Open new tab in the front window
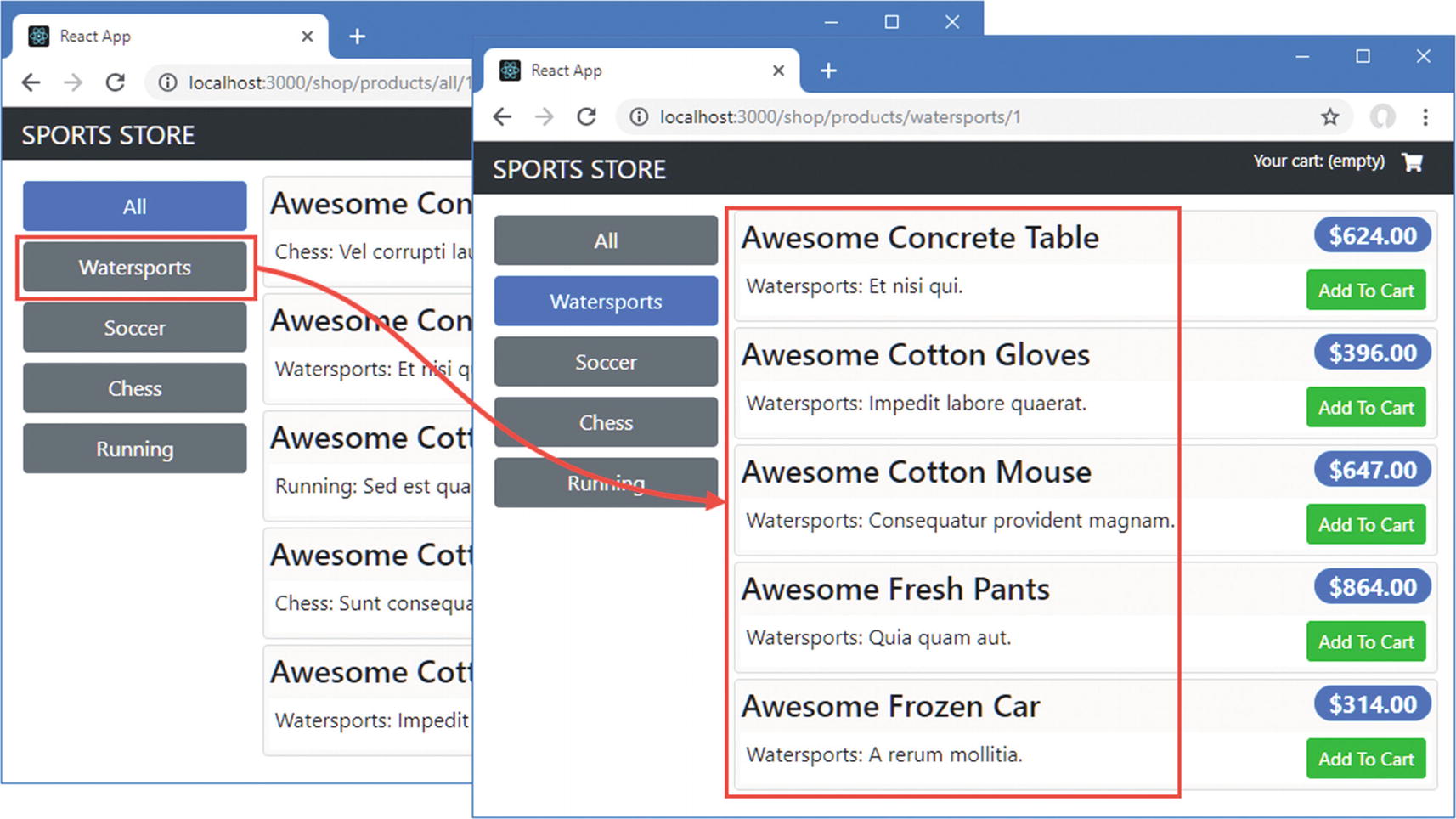 [828, 71]
